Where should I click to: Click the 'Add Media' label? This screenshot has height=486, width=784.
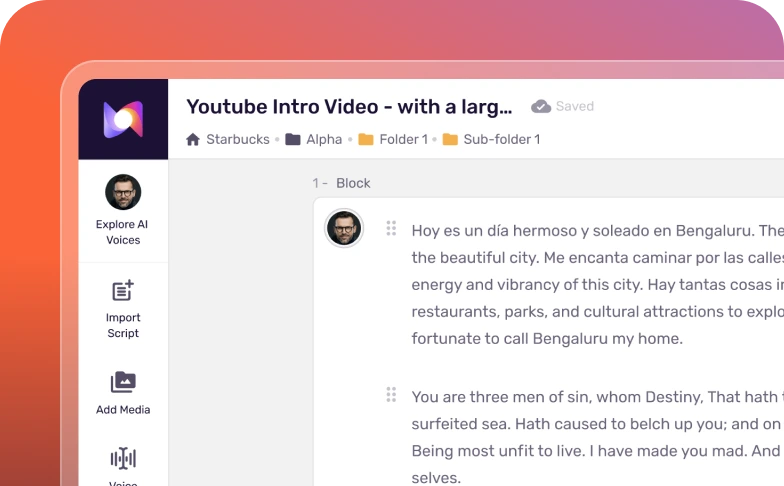tap(123, 410)
